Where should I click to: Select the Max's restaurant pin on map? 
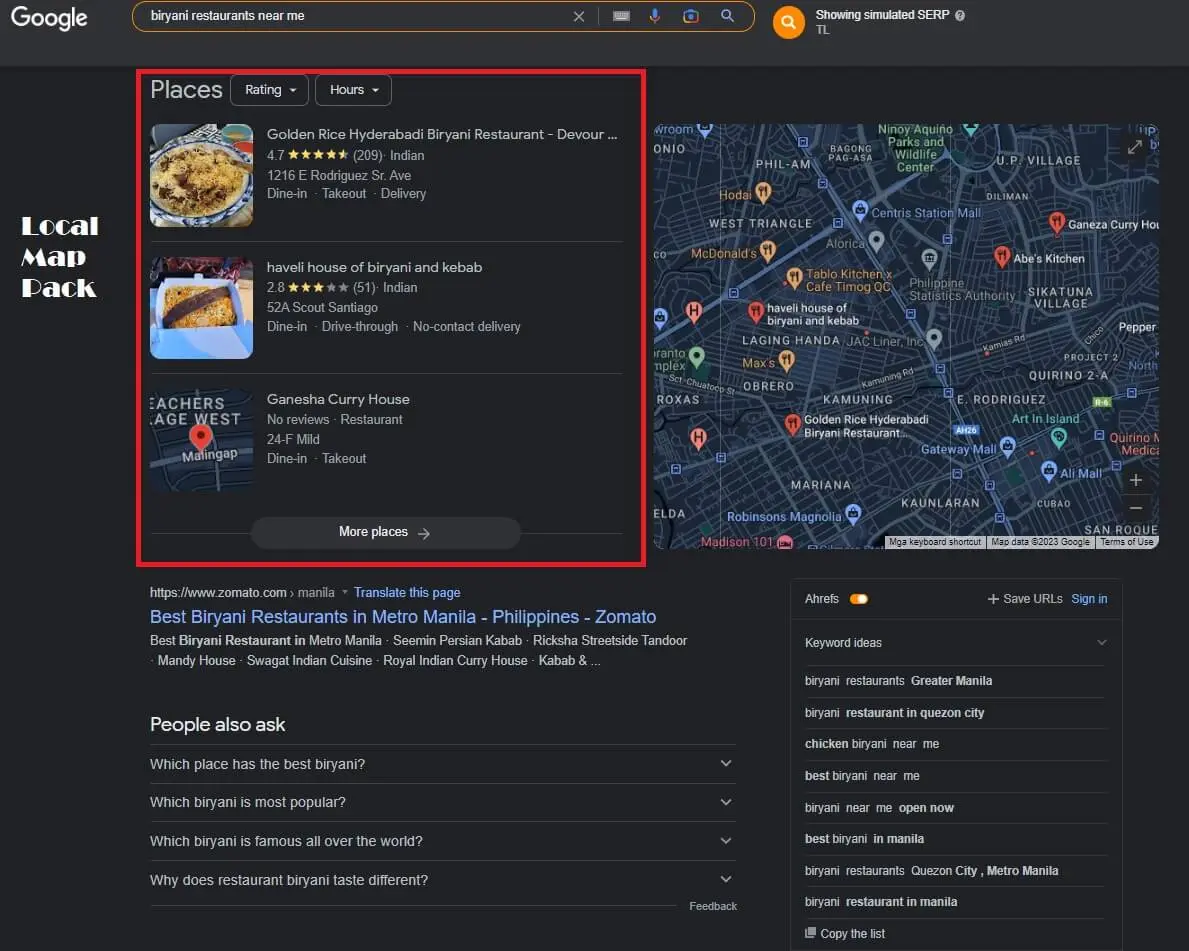click(787, 360)
